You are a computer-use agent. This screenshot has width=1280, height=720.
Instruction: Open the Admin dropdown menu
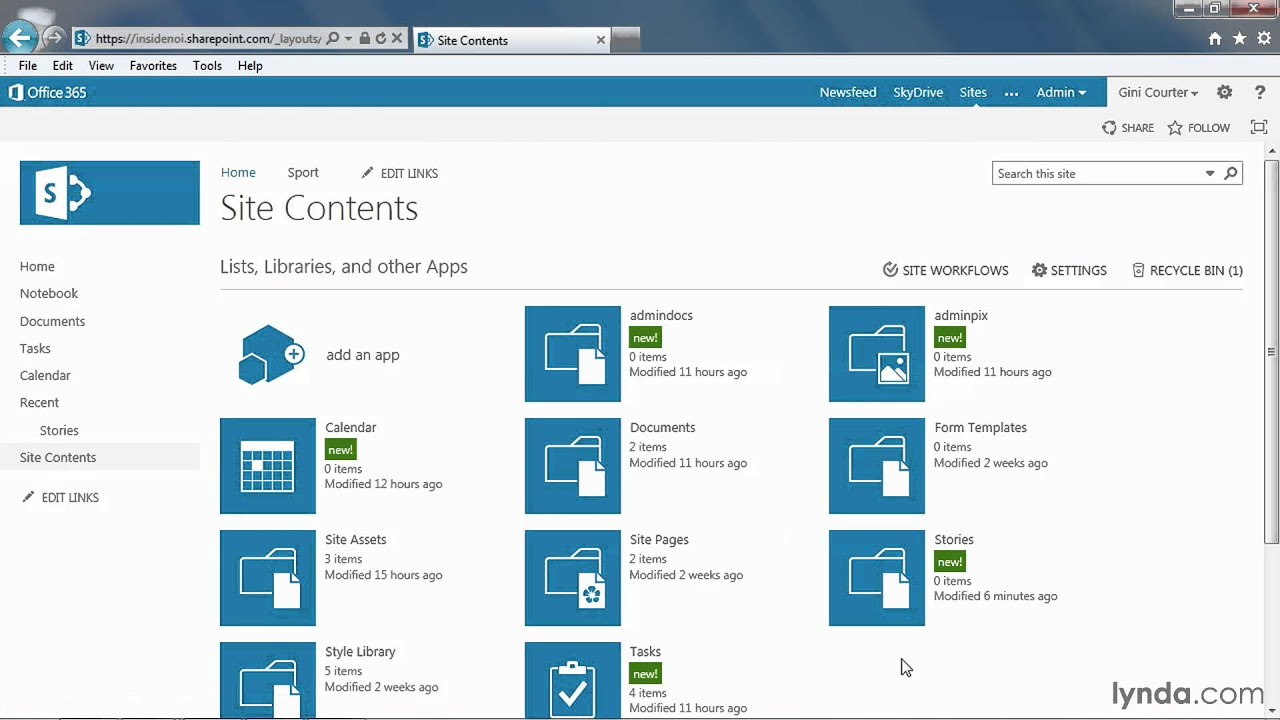(1060, 92)
